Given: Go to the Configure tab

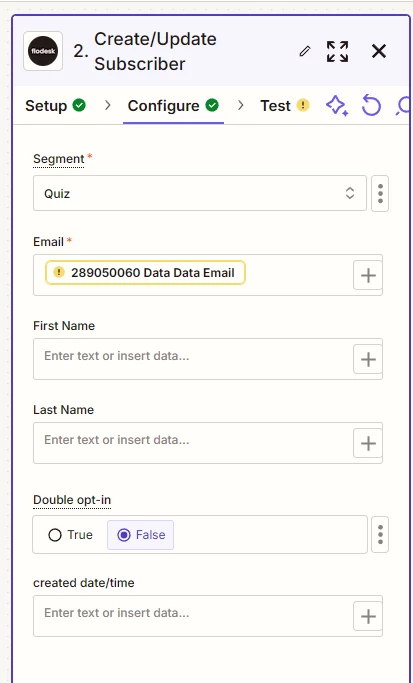Looking at the screenshot, I should pyautogui.click(x=173, y=106).
